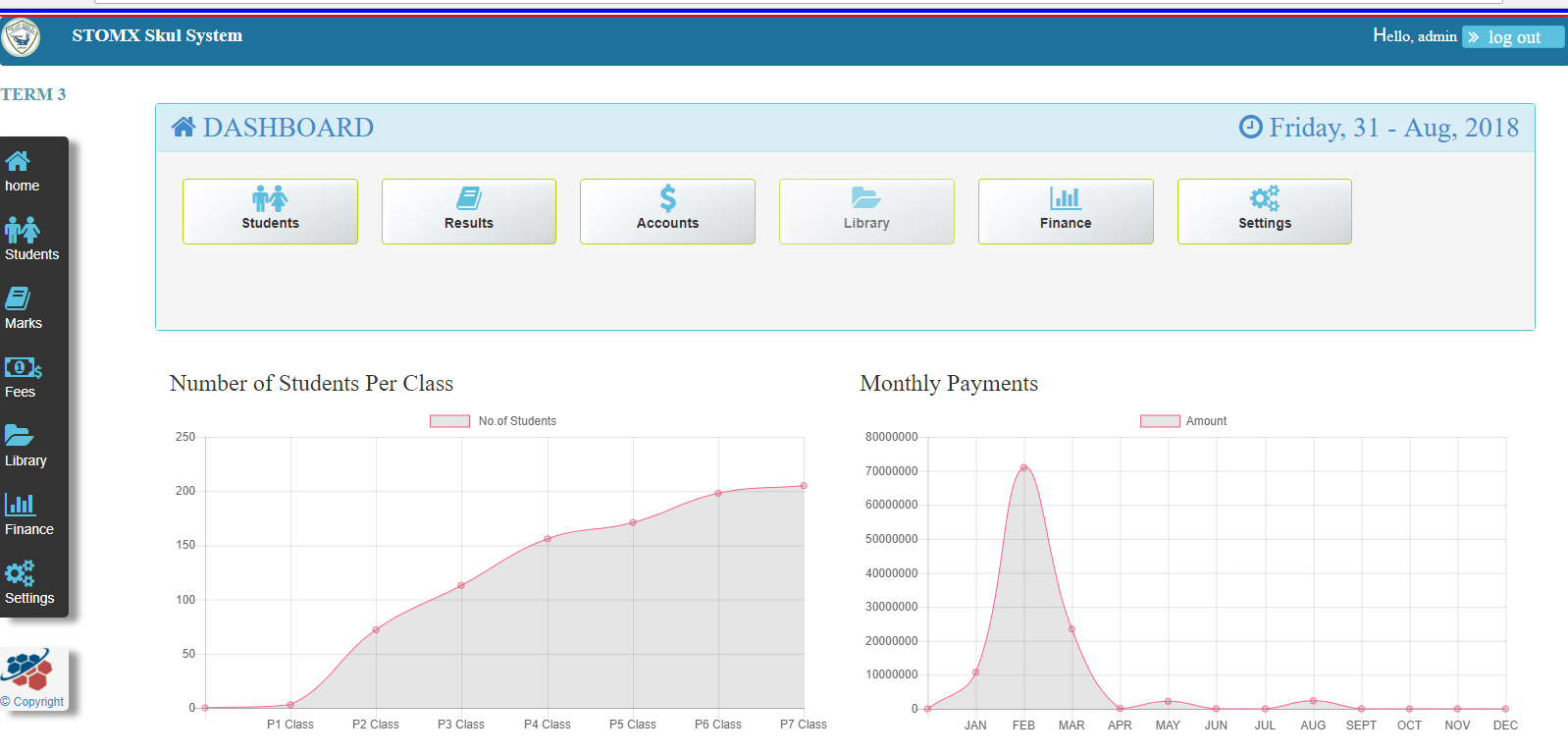Click the P7 Class data point
The height and width of the screenshot is (754, 1568).
[804, 486]
